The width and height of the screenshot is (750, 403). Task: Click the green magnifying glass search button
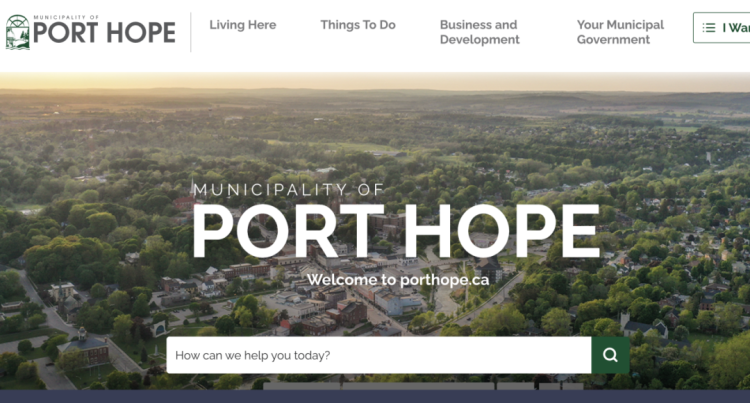click(610, 355)
